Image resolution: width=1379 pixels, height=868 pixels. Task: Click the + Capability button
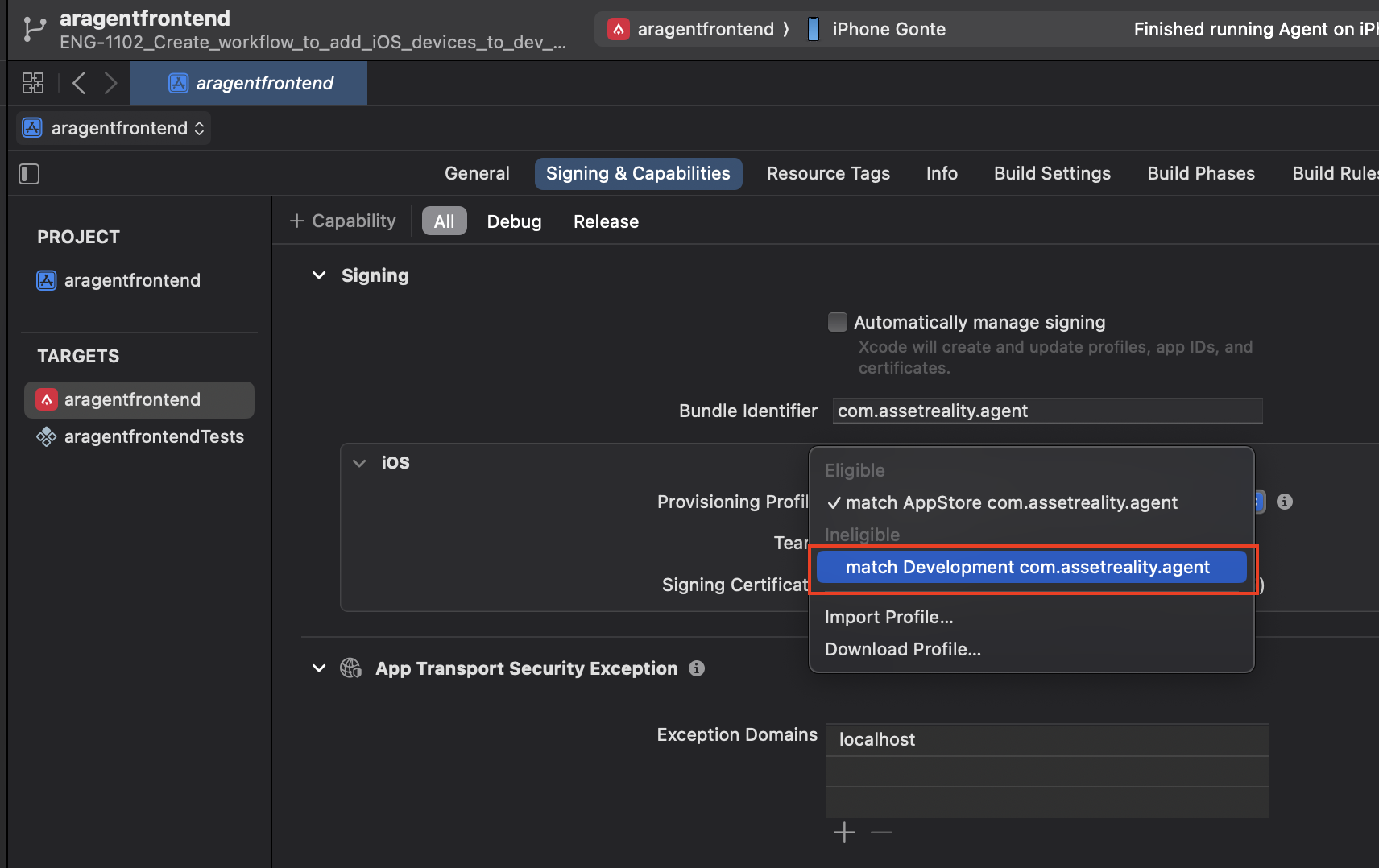pos(343,221)
